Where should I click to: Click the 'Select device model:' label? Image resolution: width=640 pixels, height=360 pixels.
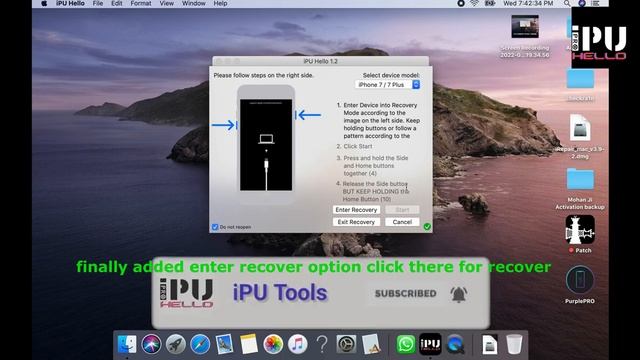[x=391, y=75]
